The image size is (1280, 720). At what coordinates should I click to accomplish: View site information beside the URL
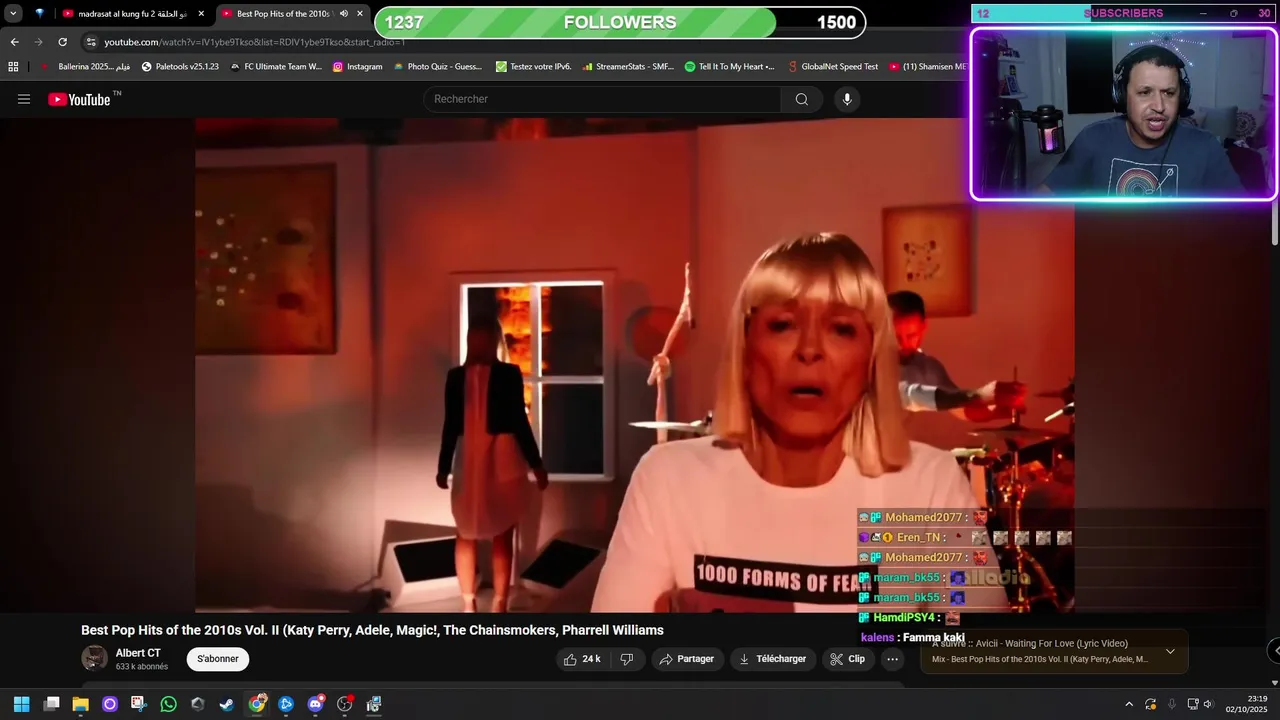click(x=91, y=42)
